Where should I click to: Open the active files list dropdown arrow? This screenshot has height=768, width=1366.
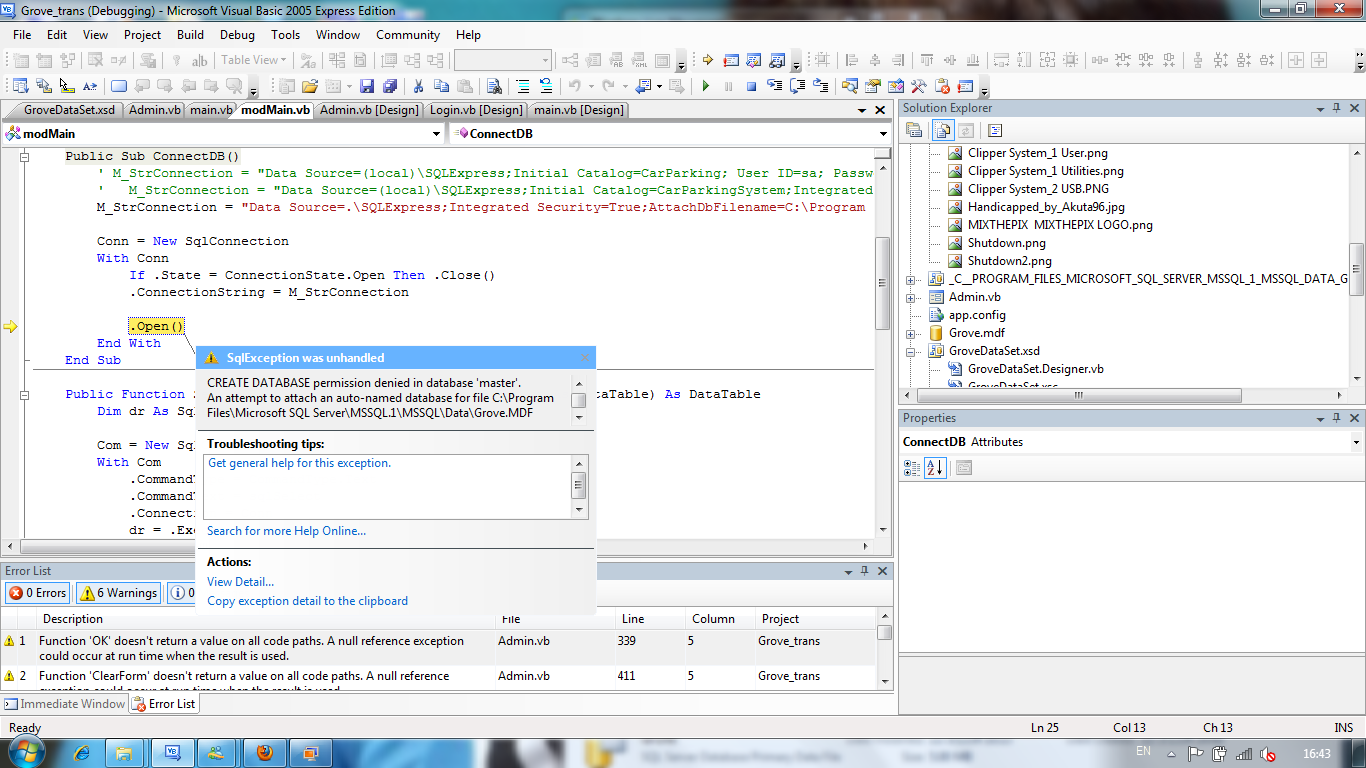coord(864,110)
